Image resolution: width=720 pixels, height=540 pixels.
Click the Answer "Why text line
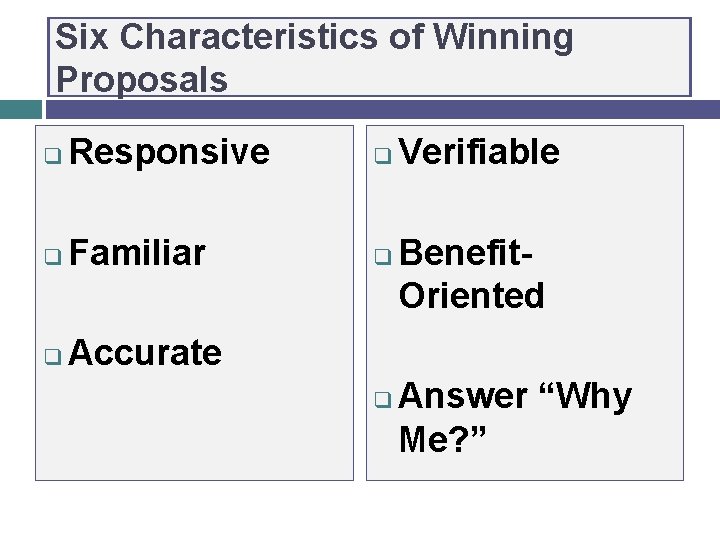[515, 396]
